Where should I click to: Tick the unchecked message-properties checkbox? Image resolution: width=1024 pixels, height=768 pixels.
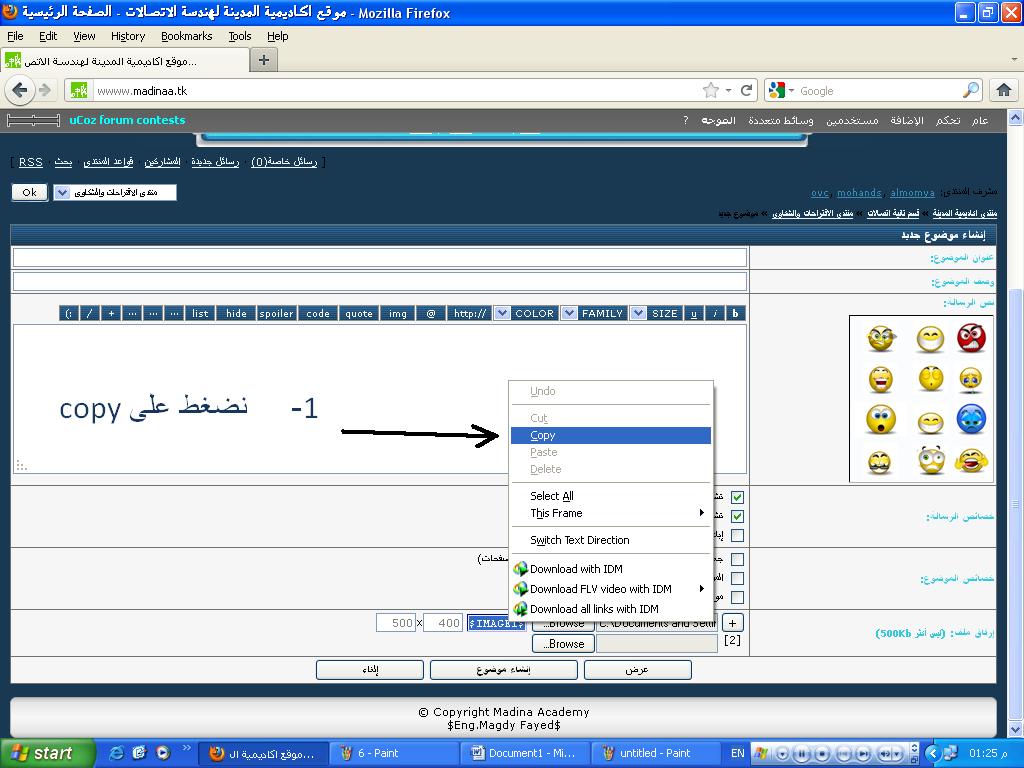737,536
